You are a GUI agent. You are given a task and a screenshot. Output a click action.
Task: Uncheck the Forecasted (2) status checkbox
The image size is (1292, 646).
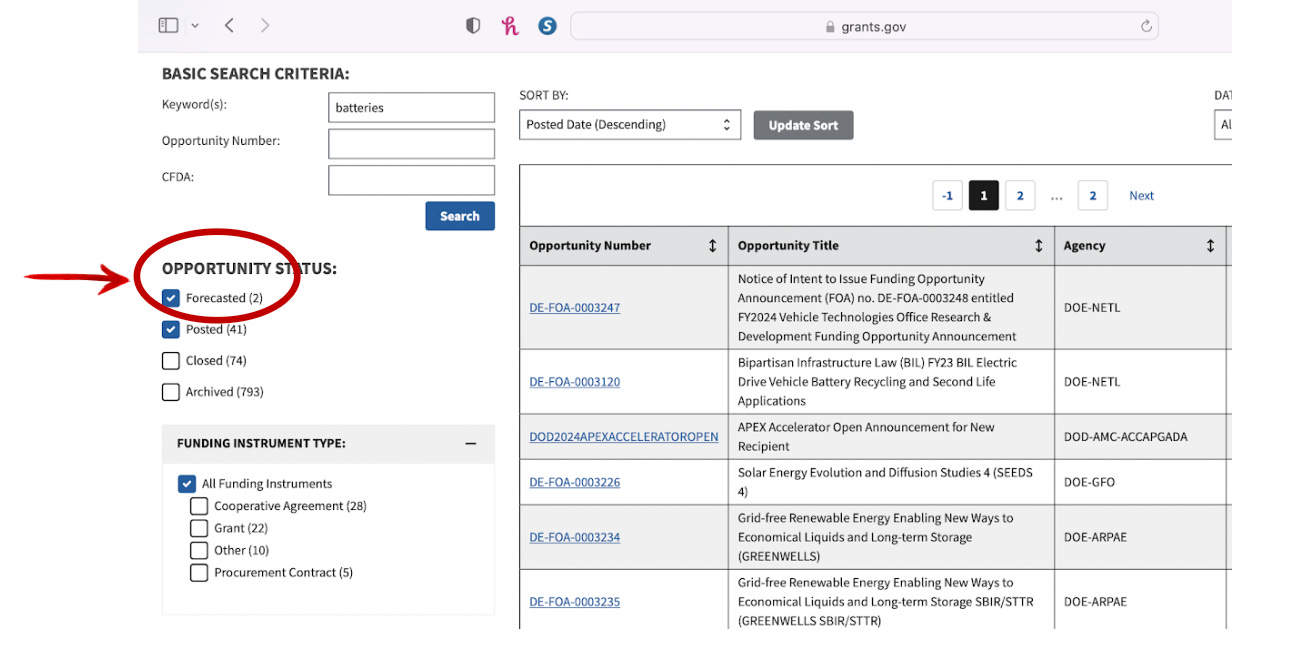point(171,298)
